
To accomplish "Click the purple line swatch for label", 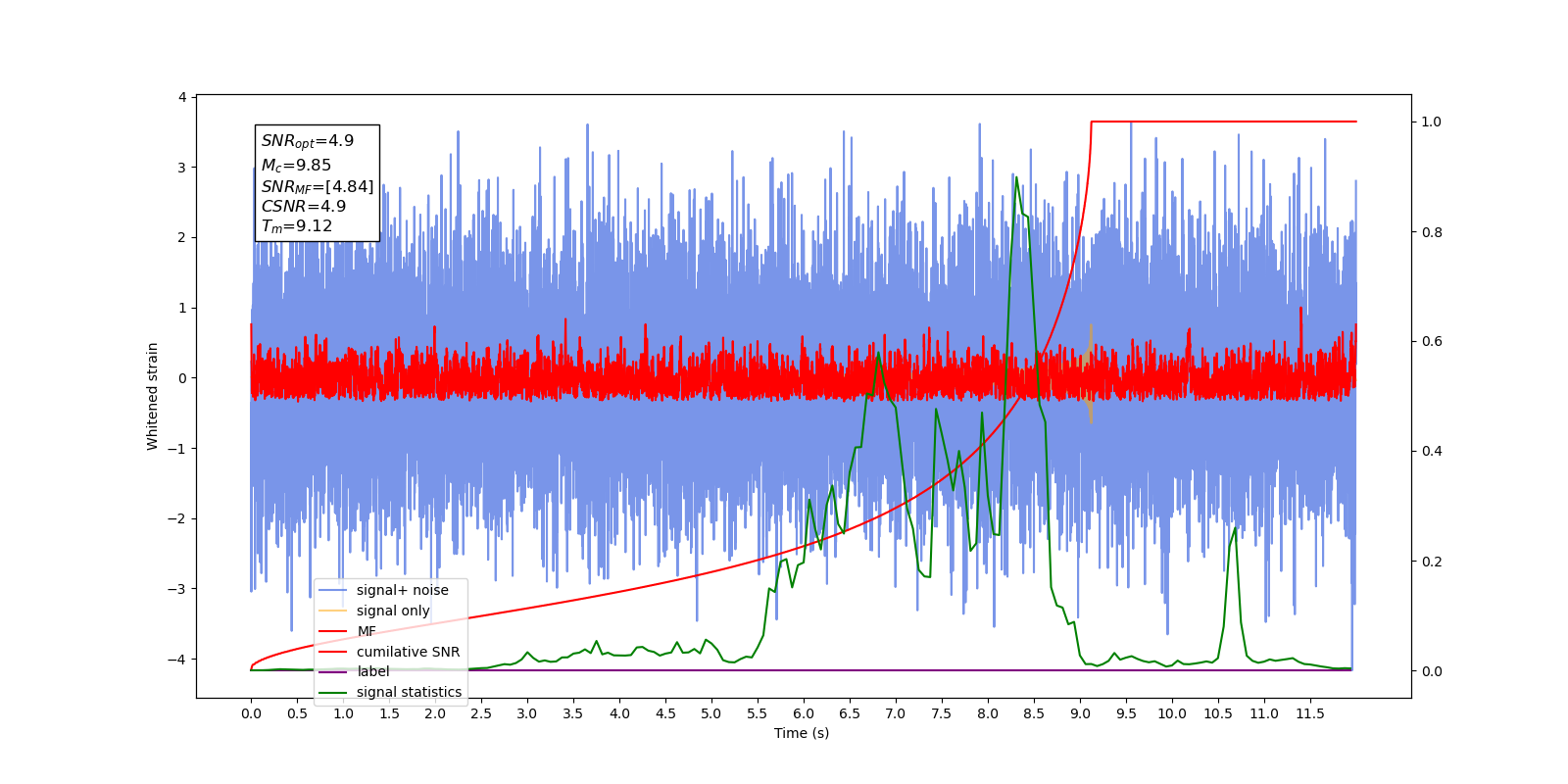I will (333, 672).
